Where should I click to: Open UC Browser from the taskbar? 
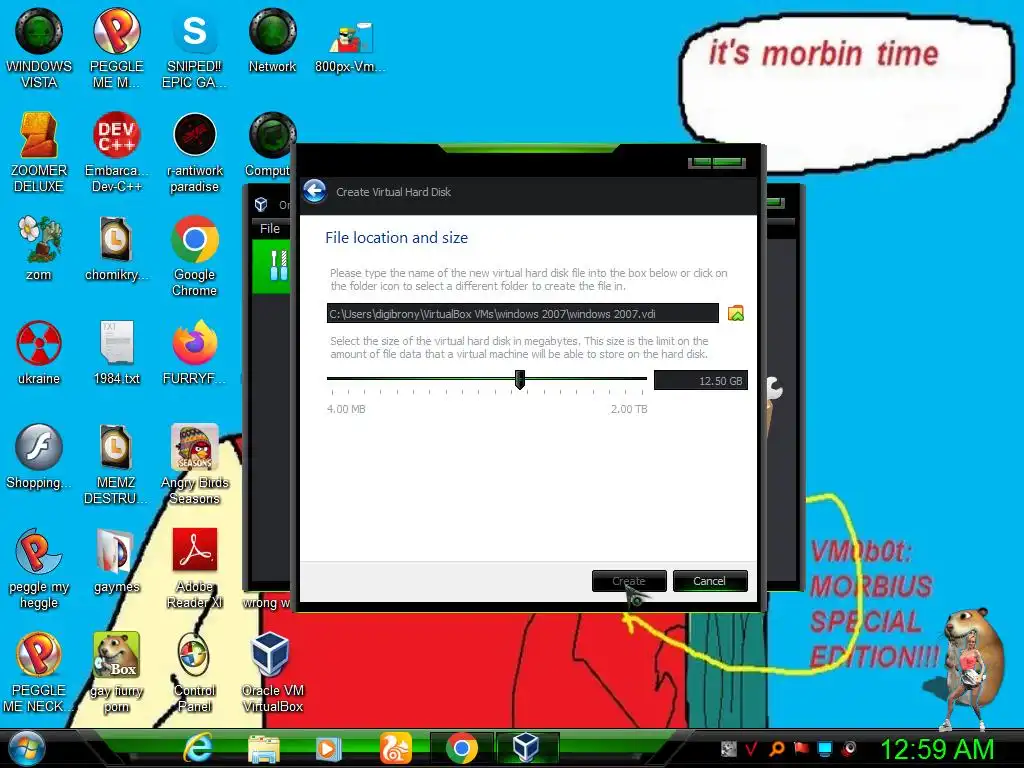coord(396,748)
